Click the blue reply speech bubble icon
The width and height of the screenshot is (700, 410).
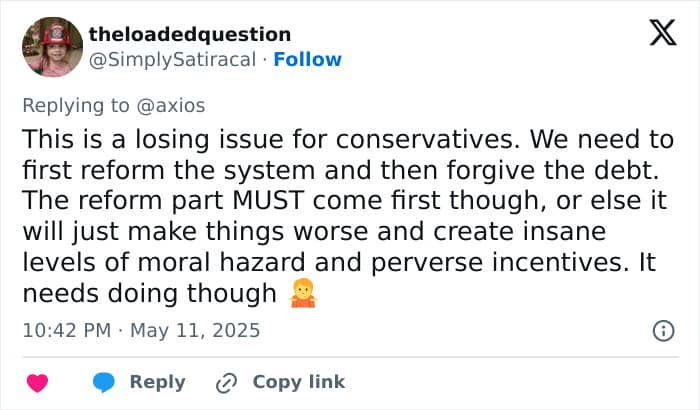point(104,383)
